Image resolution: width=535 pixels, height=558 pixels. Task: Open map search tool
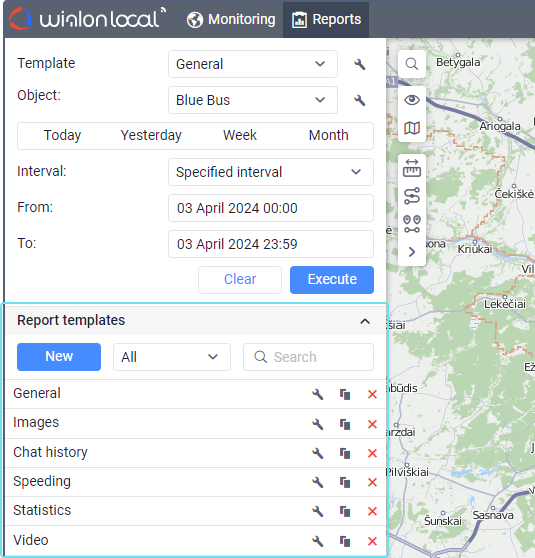click(x=412, y=64)
